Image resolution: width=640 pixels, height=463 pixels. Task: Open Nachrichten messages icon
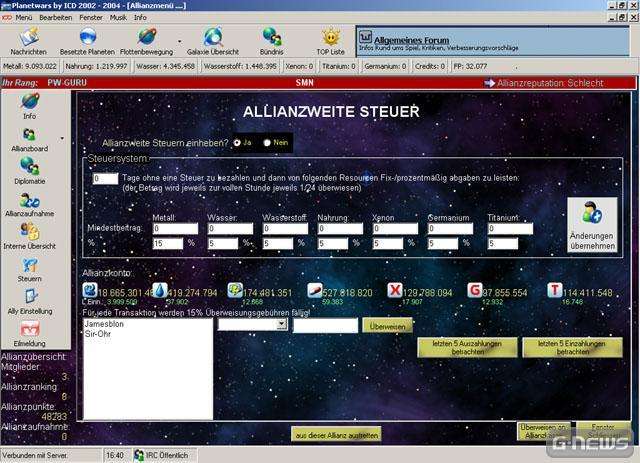(29, 38)
